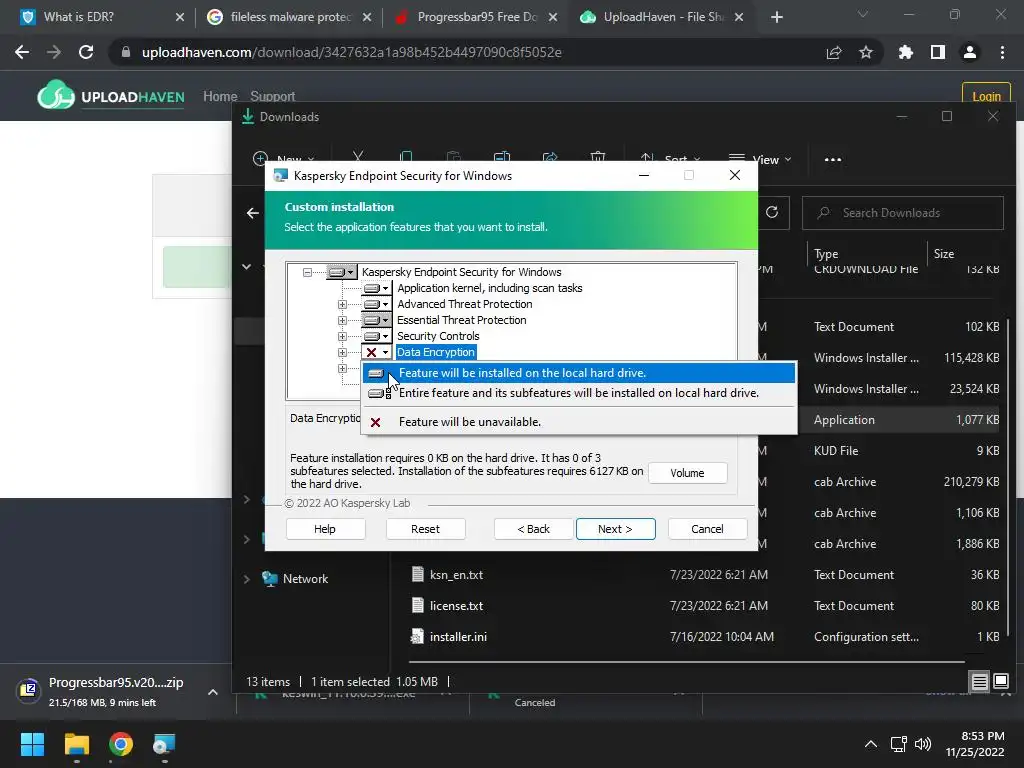The width and height of the screenshot is (1024, 768).
Task: Open Chrome from the taskbar
Action: (121, 744)
